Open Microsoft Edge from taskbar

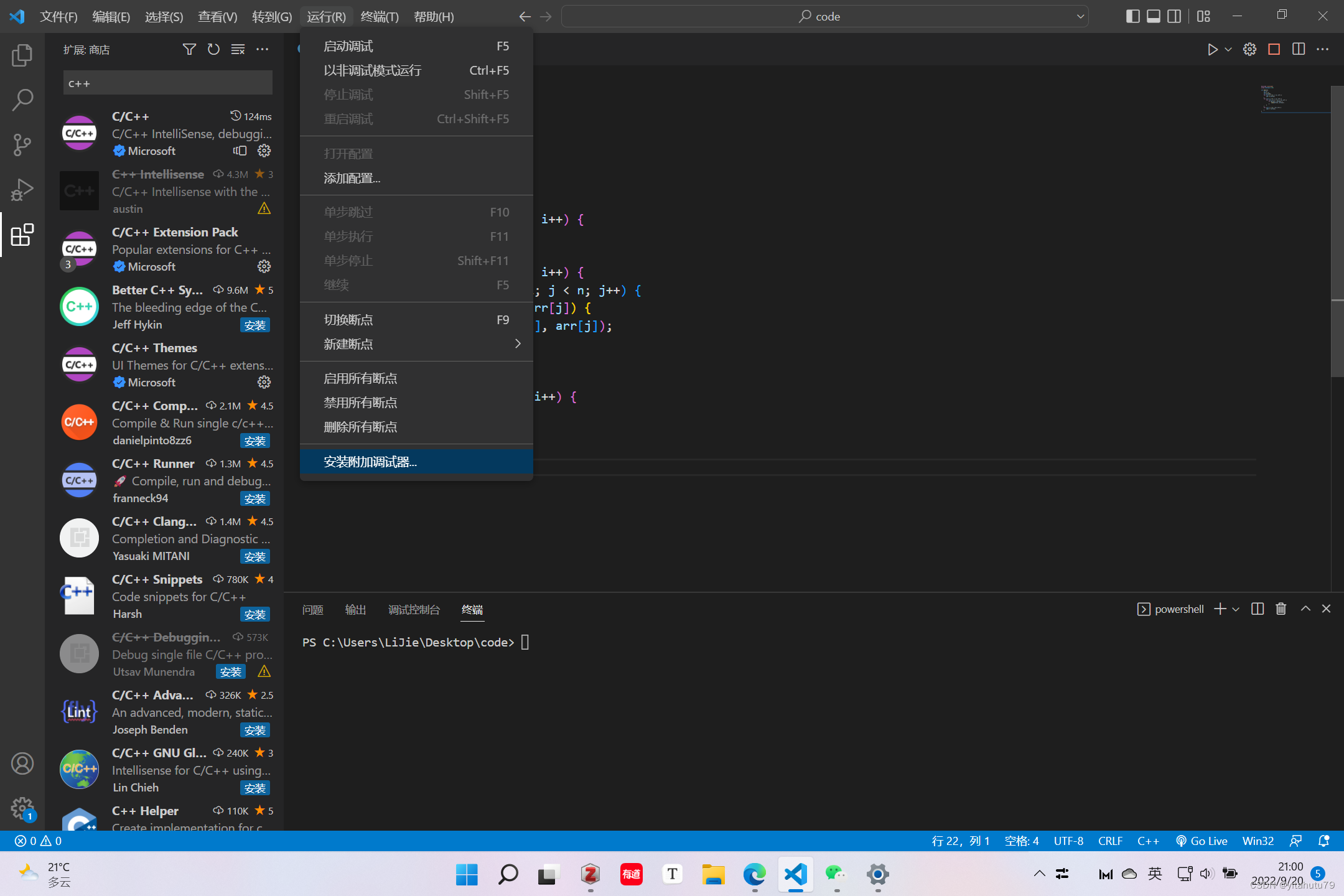[754, 874]
